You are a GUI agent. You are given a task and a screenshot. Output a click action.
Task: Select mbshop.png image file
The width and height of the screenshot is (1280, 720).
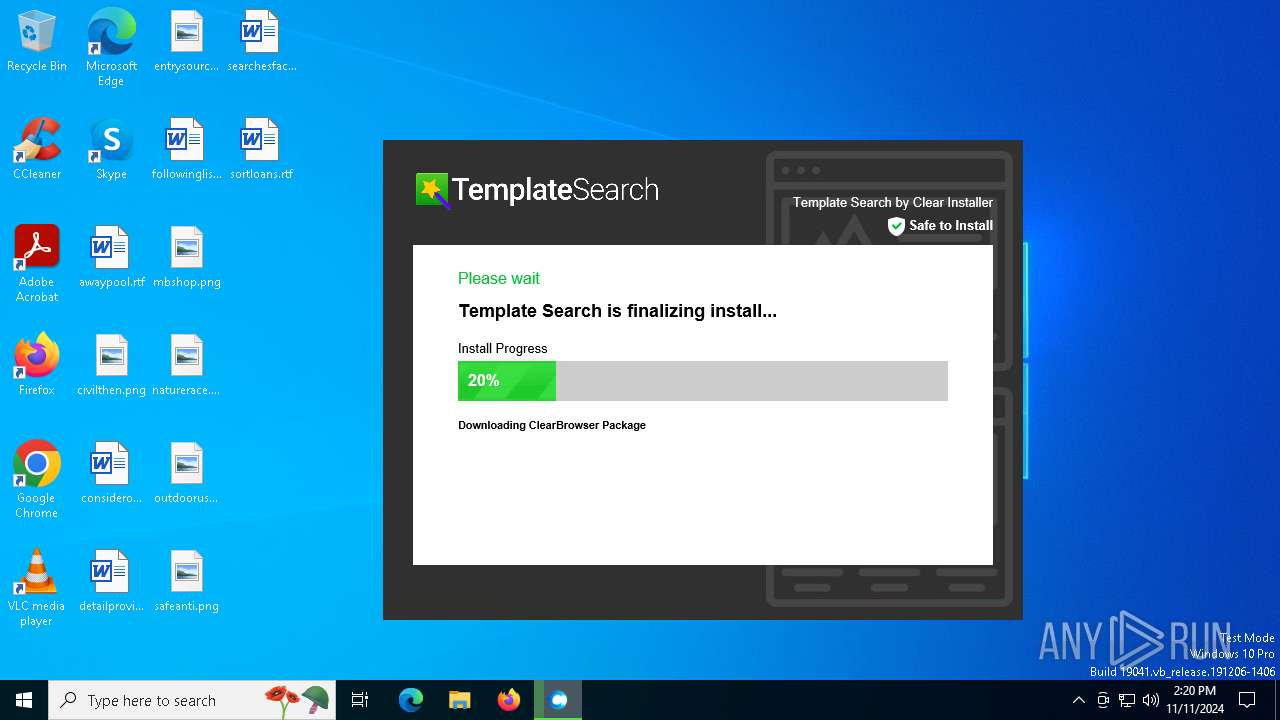click(186, 258)
